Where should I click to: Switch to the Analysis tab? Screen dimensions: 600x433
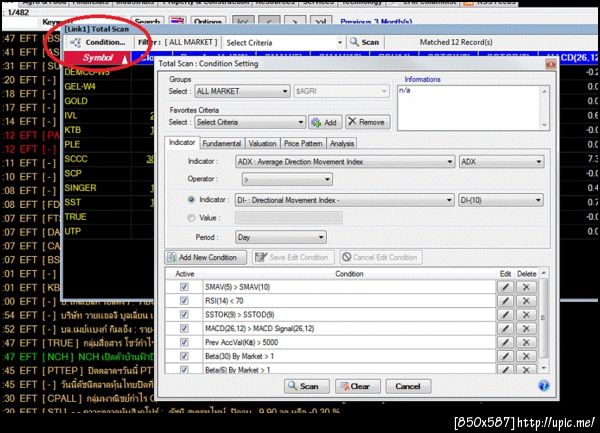point(342,143)
